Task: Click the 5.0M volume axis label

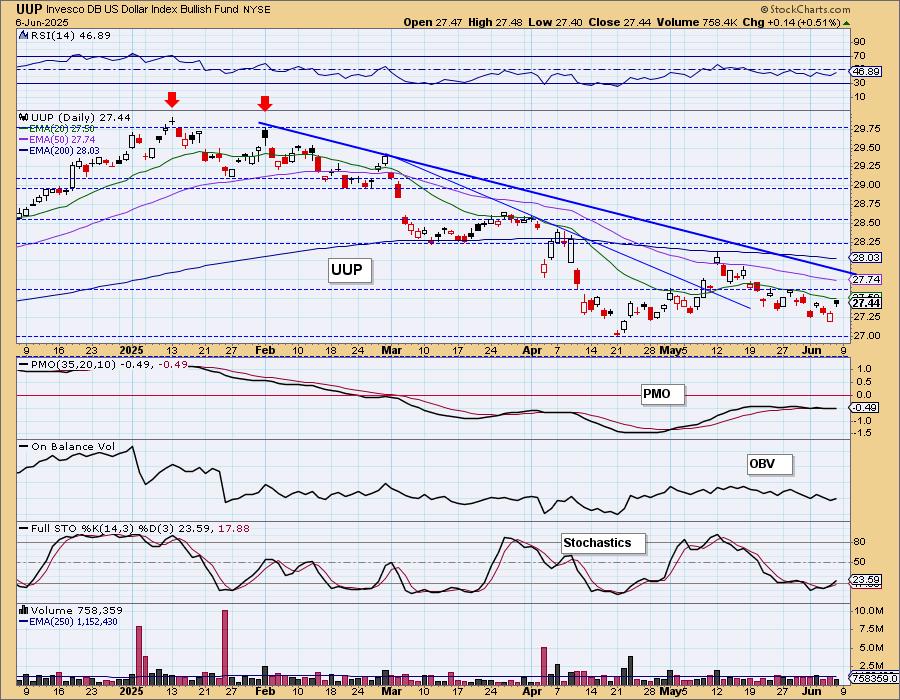Action: (x=871, y=648)
